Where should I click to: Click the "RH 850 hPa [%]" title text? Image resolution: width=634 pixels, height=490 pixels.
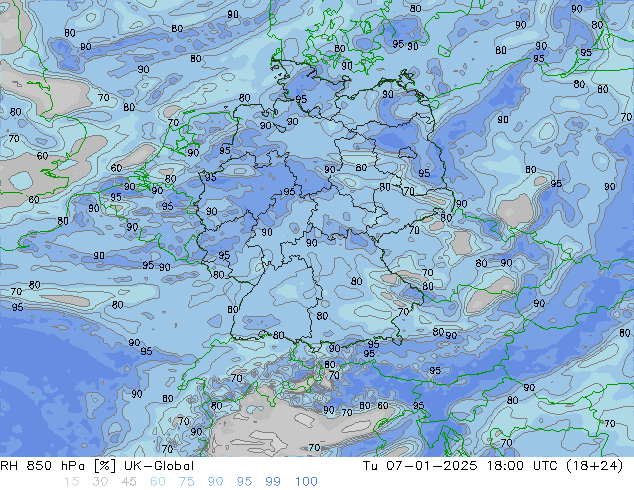tap(58, 466)
